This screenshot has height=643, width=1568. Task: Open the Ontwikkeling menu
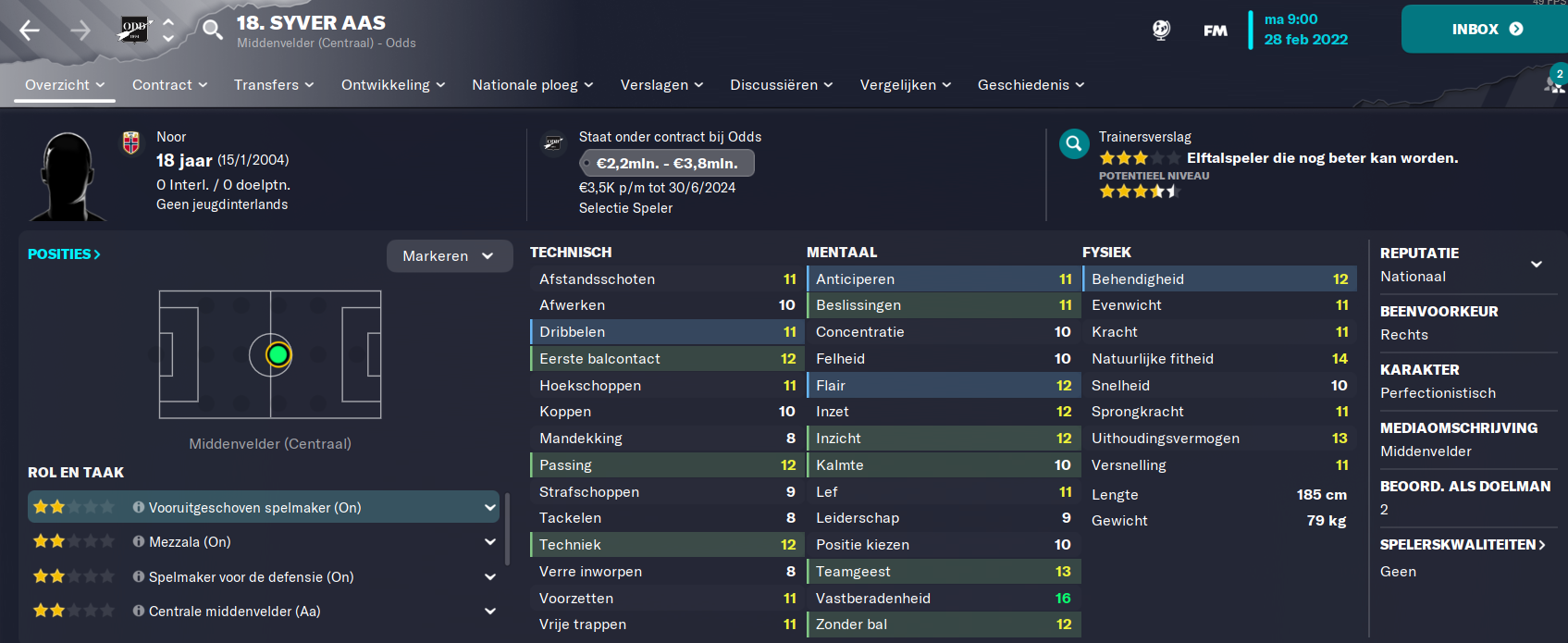[x=393, y=84]
